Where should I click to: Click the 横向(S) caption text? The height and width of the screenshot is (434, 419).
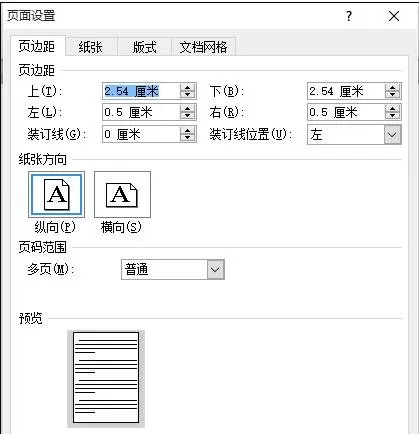121,227
